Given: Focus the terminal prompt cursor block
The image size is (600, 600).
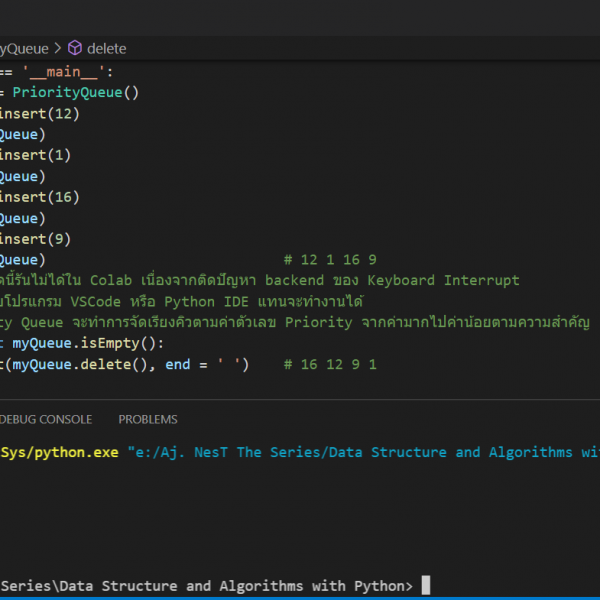Looking at the screenshot, I should click(x=425, y=585).
